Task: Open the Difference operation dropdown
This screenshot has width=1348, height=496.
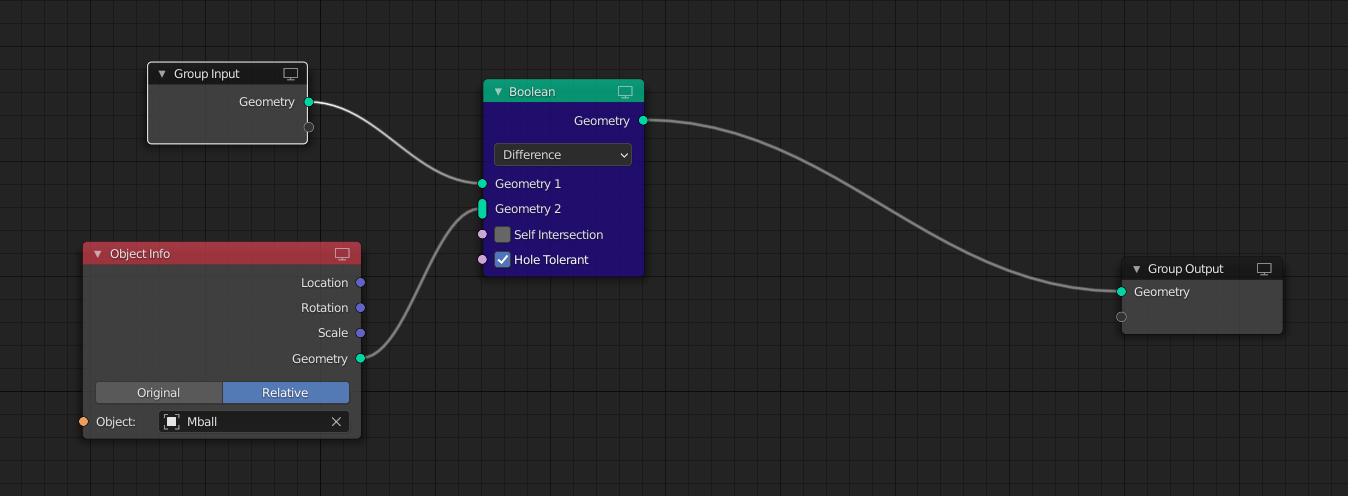Action: [563, 155]
